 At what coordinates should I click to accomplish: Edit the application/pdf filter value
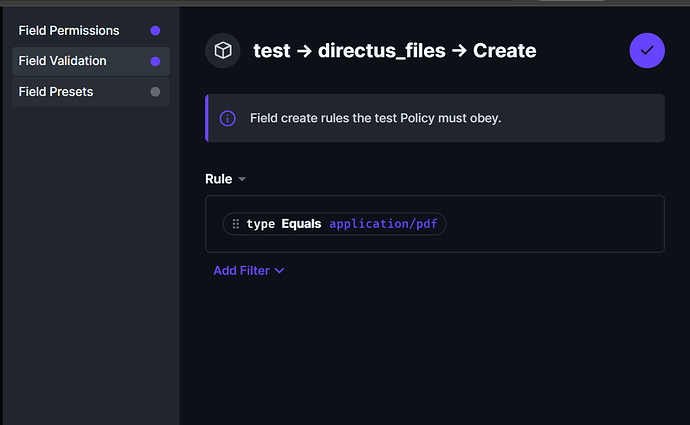383,224
